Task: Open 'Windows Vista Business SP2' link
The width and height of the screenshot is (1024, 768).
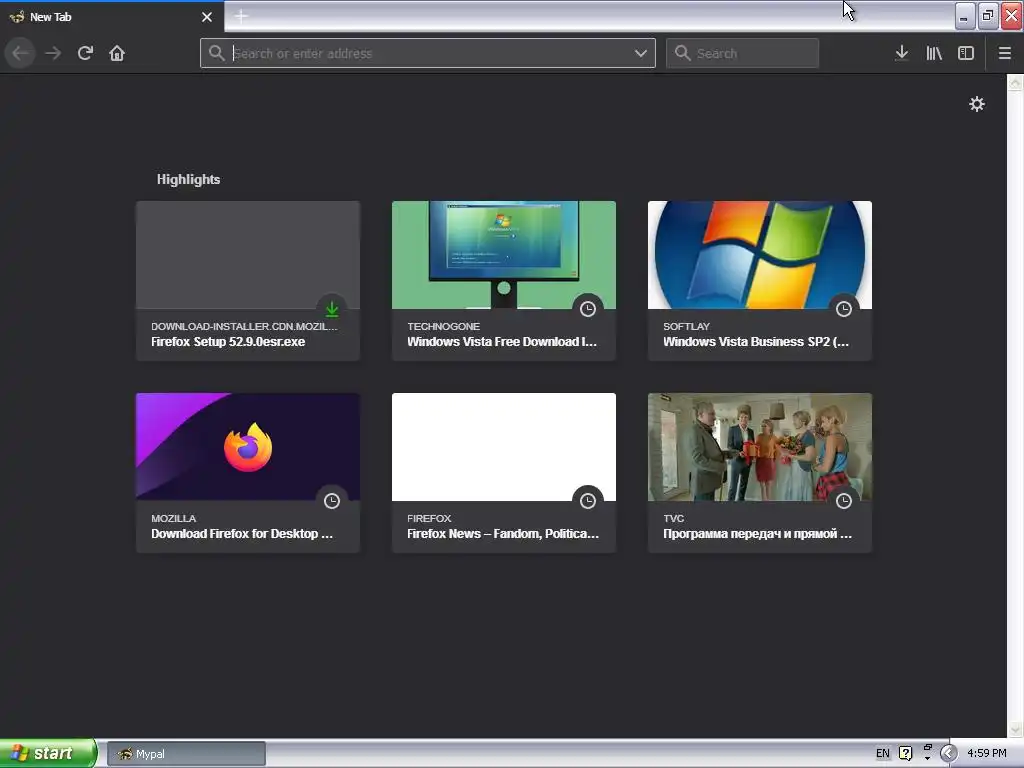Action: (756, 342)
